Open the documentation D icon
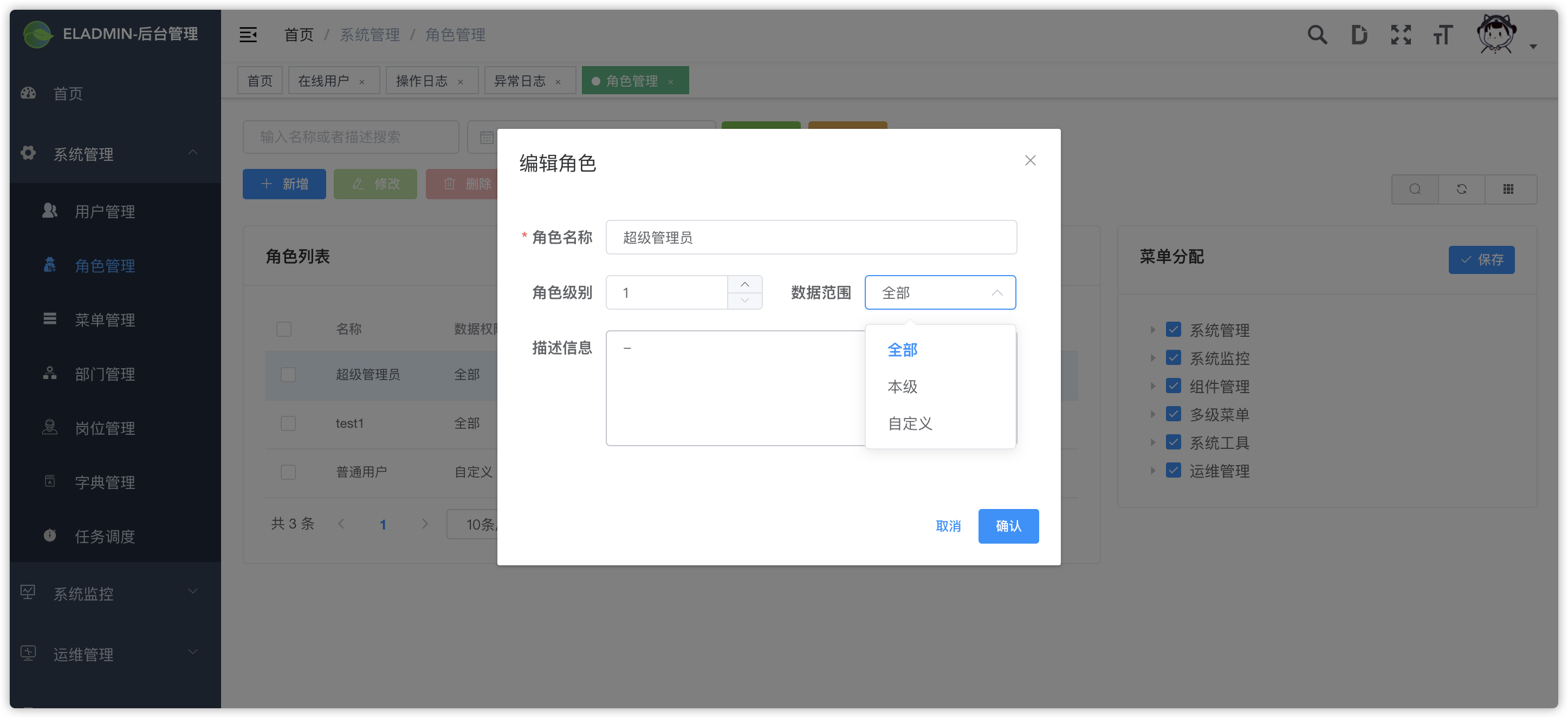This screenshot has width=1568, height=718. [x=1359, y=35]
